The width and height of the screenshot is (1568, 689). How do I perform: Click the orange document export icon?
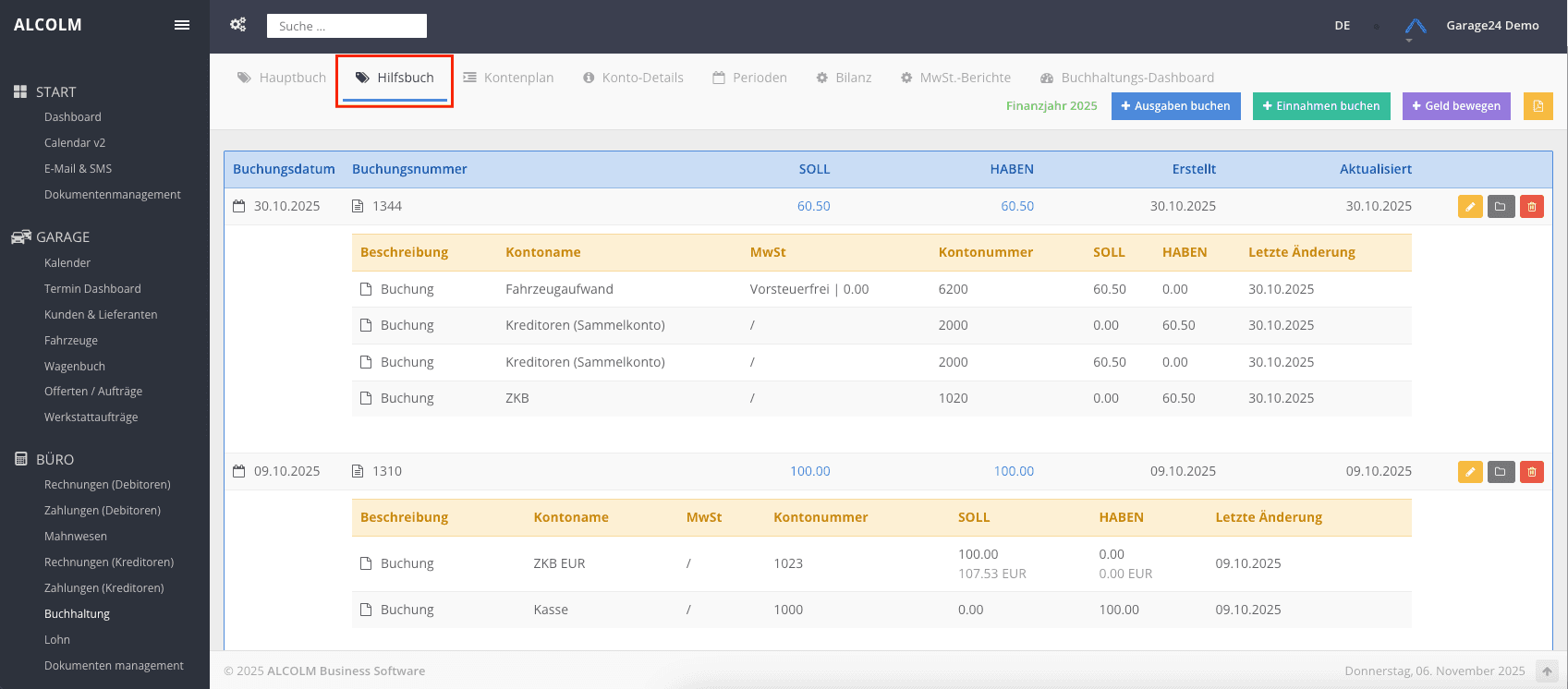click(1538, 106)
